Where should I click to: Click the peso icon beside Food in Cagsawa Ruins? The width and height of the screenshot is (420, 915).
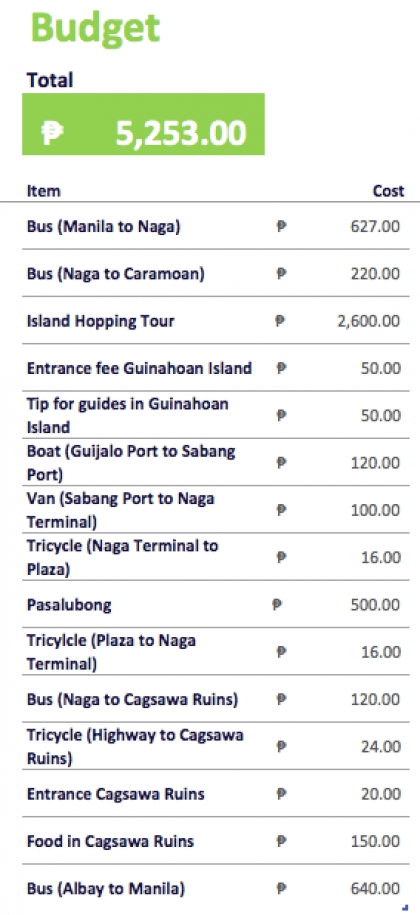click(x=281, y=841)
